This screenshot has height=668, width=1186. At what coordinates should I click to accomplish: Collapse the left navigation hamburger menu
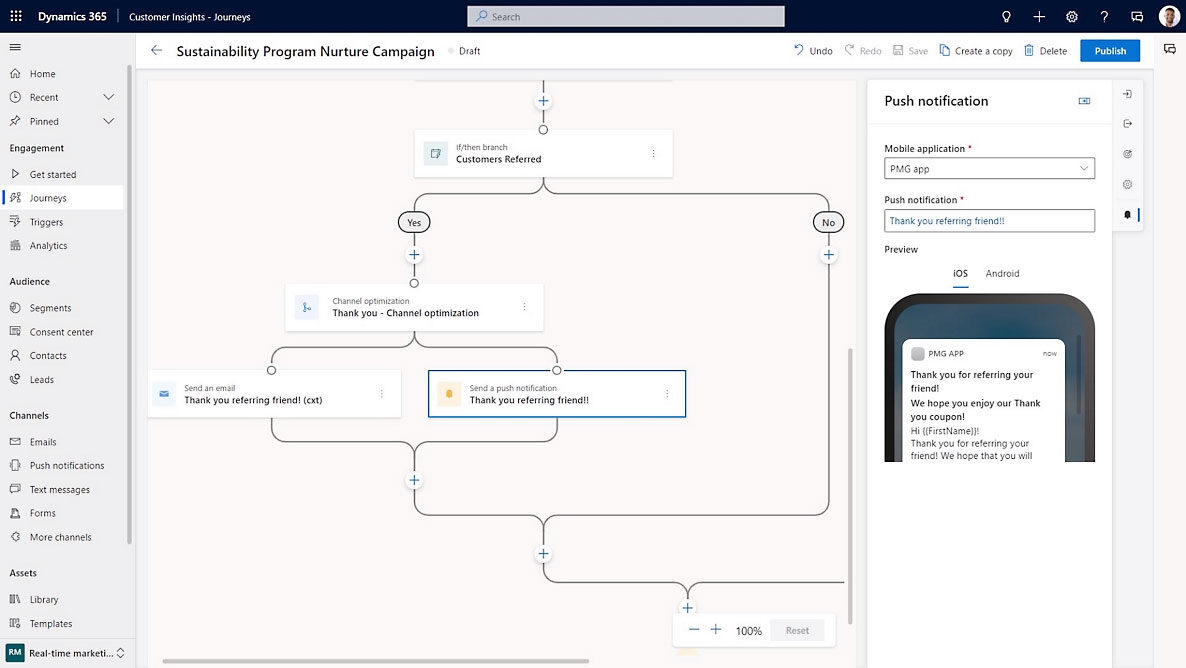point(15,47)
